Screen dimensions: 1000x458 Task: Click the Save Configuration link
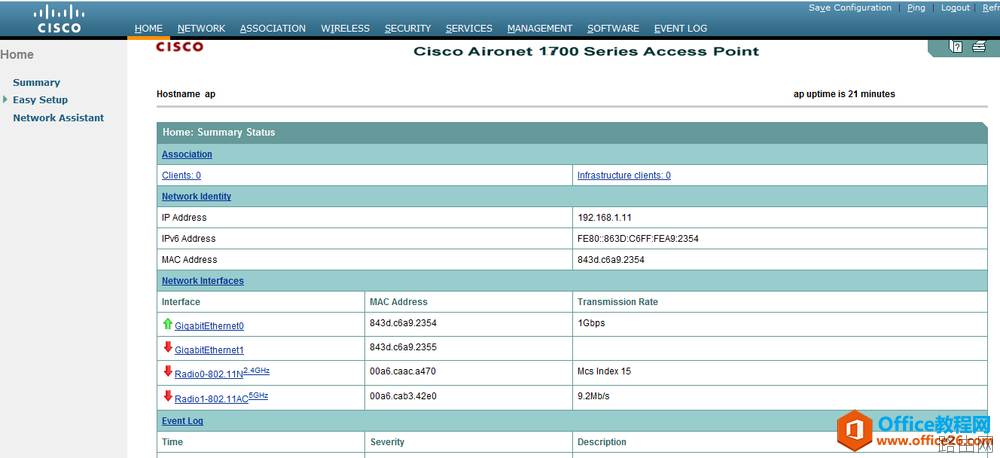pyautogui.click(x=850, y=8)
